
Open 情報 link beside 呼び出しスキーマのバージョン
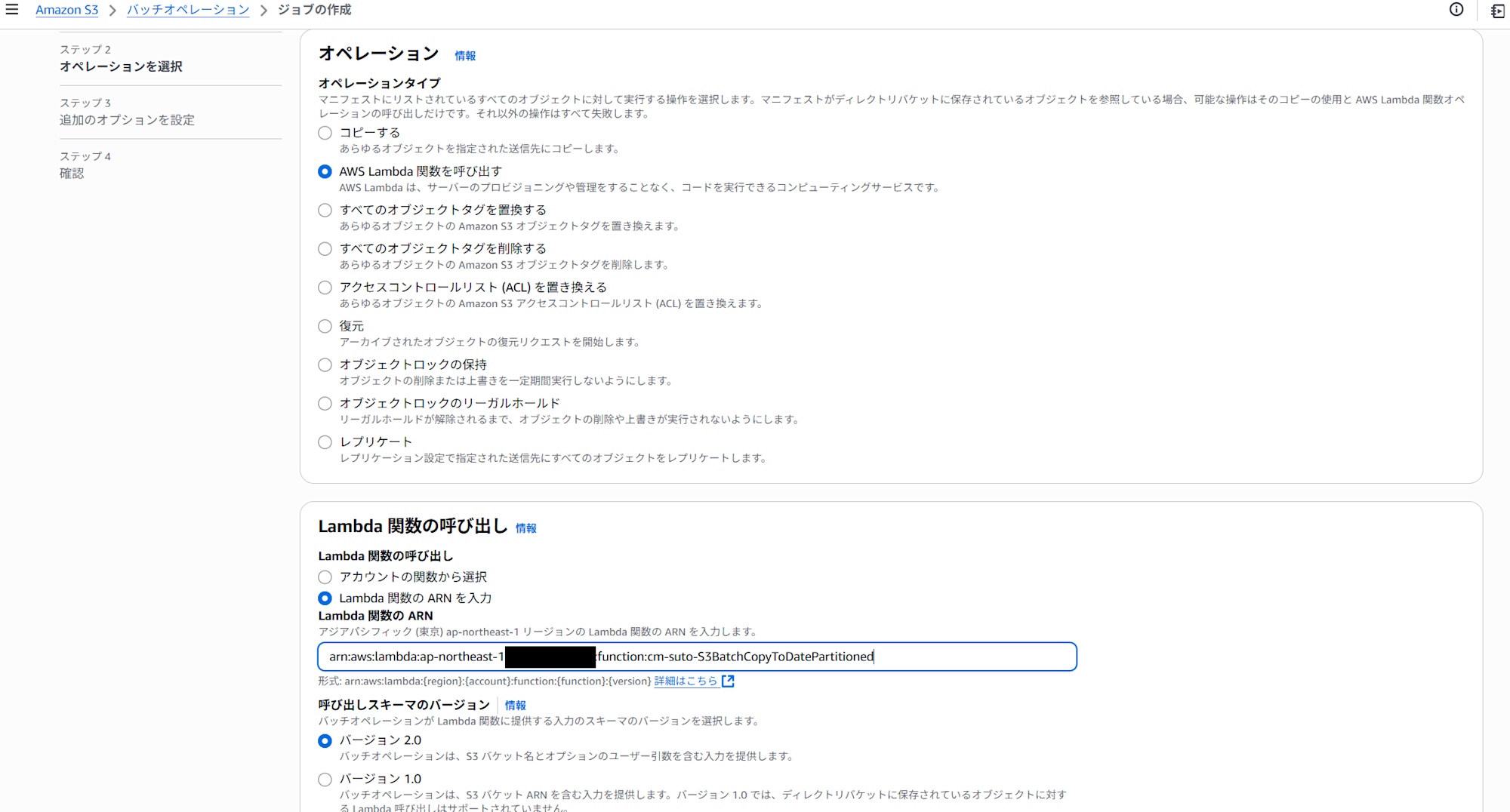point(515,705)
